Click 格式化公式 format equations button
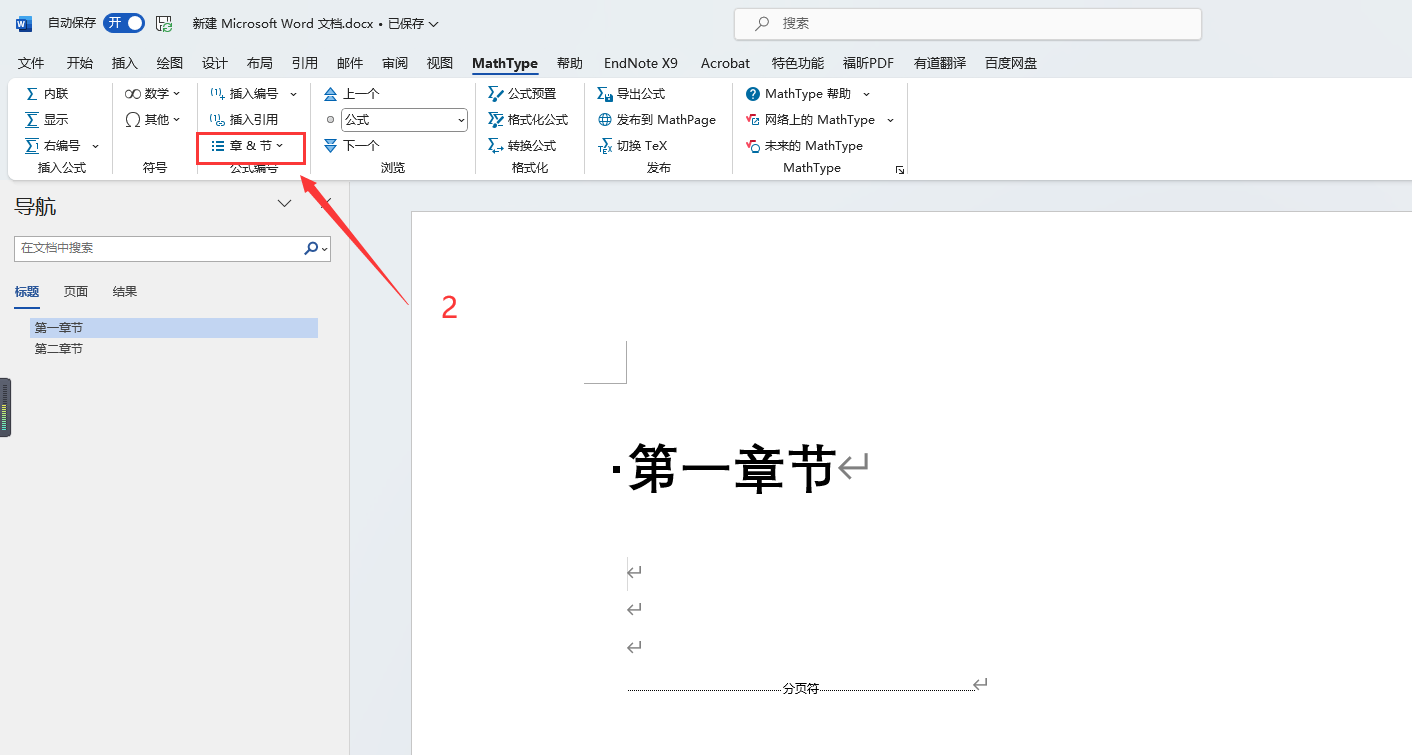This screenshot has width=1412, height=755. 527,119
